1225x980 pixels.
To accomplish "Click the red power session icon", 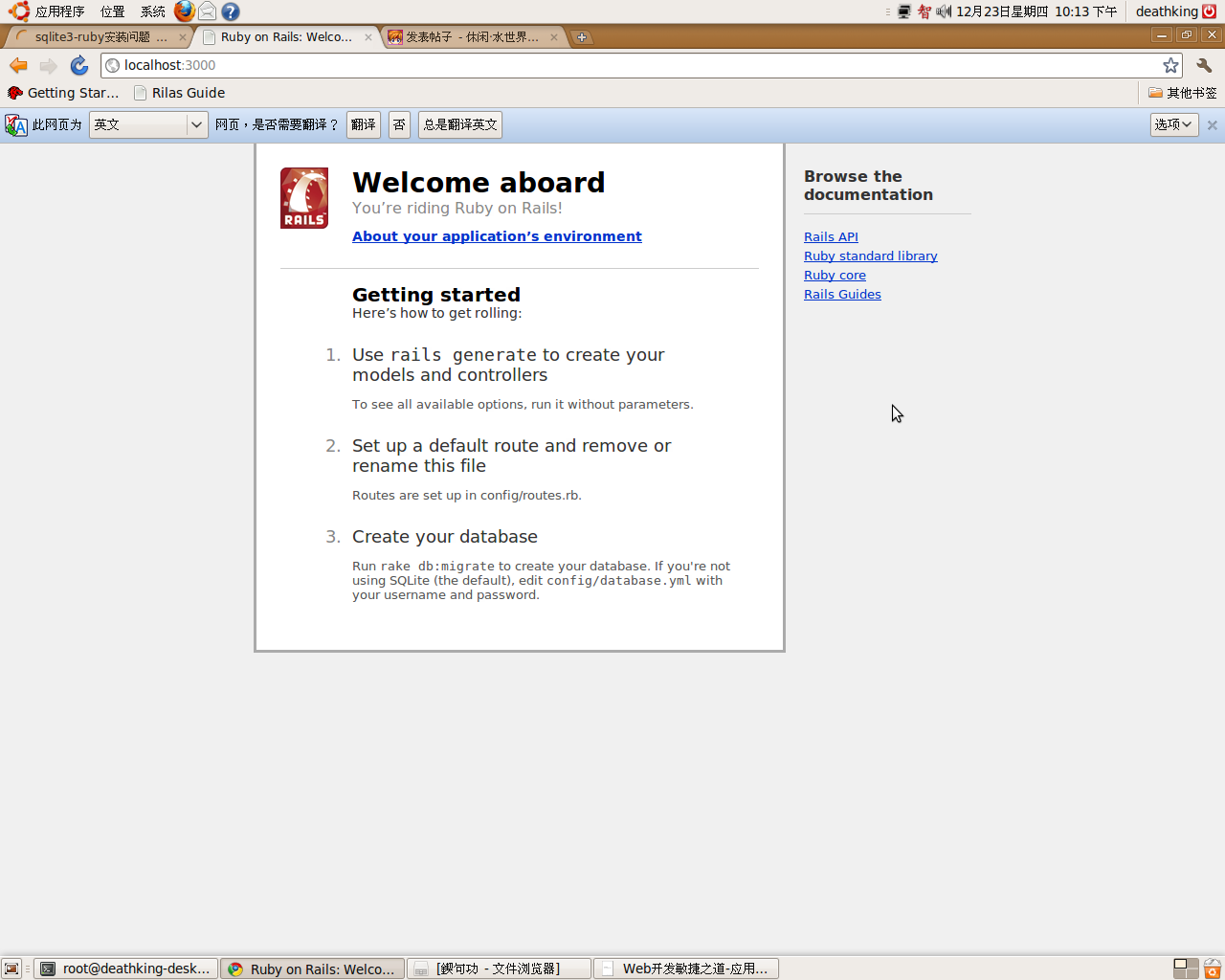I will pyautogui.click(x=1210, y=11).
